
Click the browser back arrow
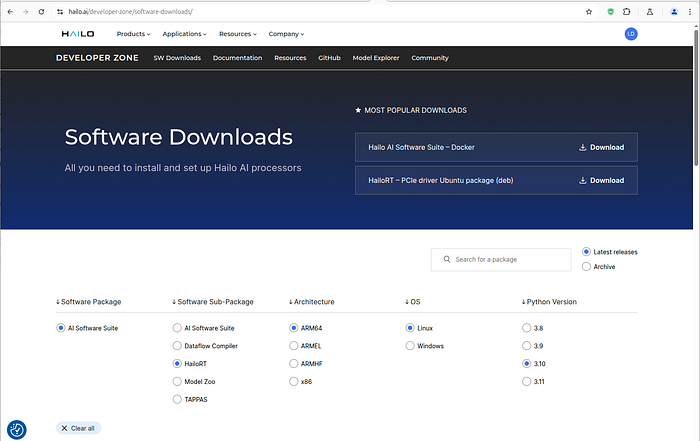pyautogui.click(x=10, y=11)
